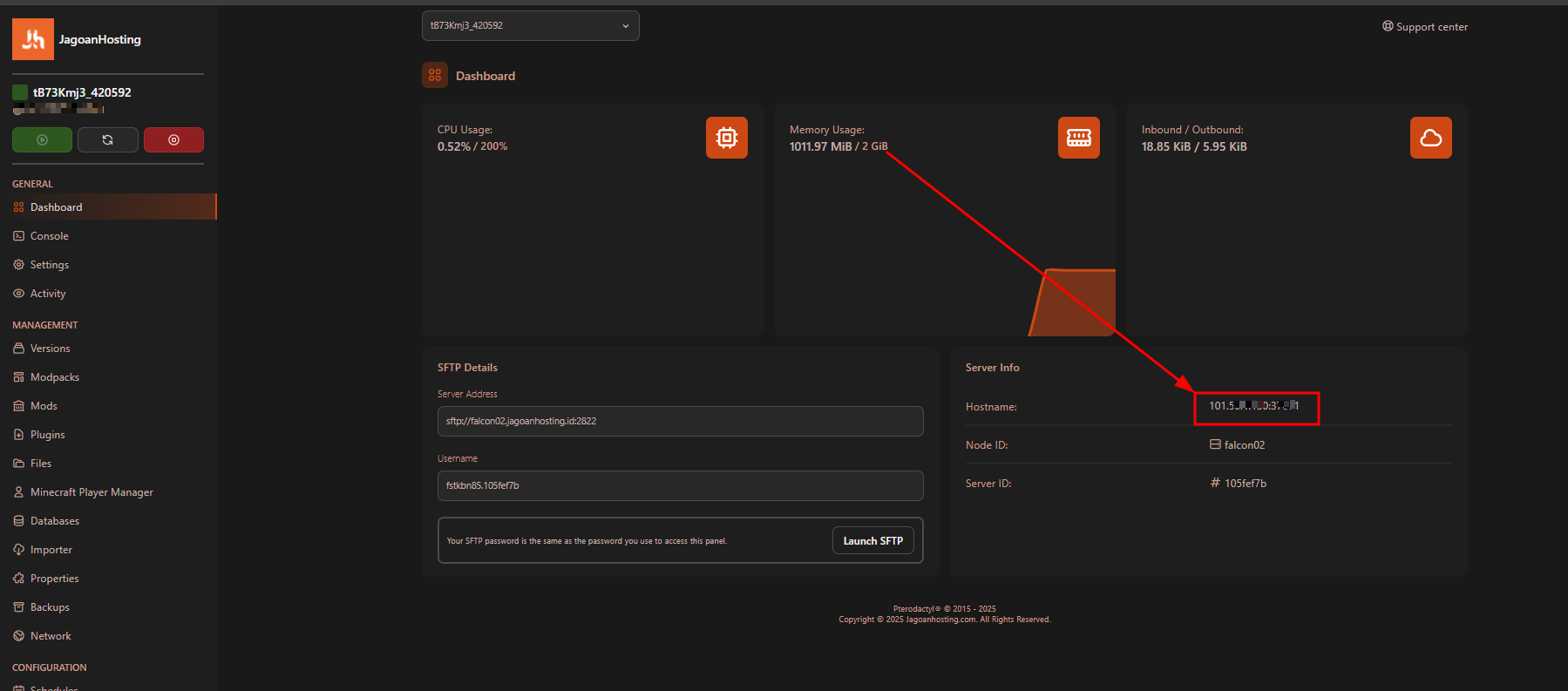Click the Modpacks sidebar icon
Viewport: 1568px width, 691px height.
click(x=18, y=376)
